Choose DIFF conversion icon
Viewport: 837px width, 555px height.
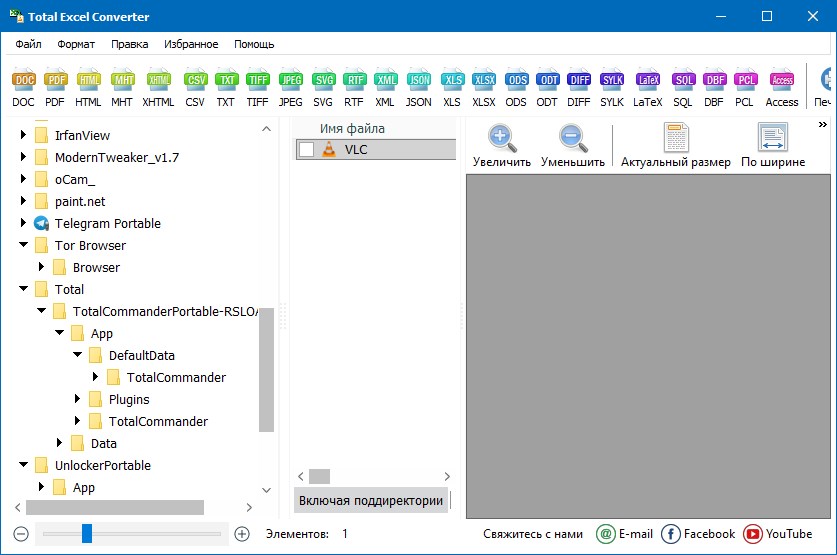coord(579,88)
